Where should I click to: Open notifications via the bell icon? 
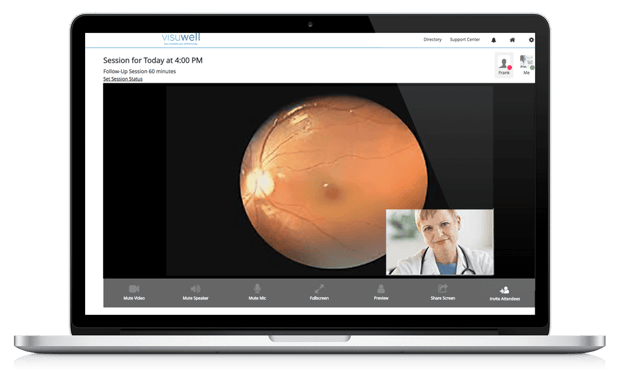pos(493,40)
